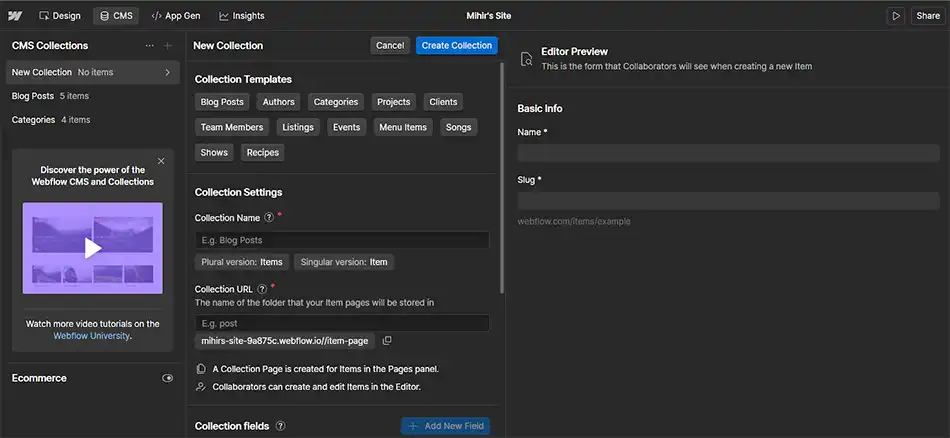Expand New Collection row chevron
This screenshot has width=950, height=438.
167,72
